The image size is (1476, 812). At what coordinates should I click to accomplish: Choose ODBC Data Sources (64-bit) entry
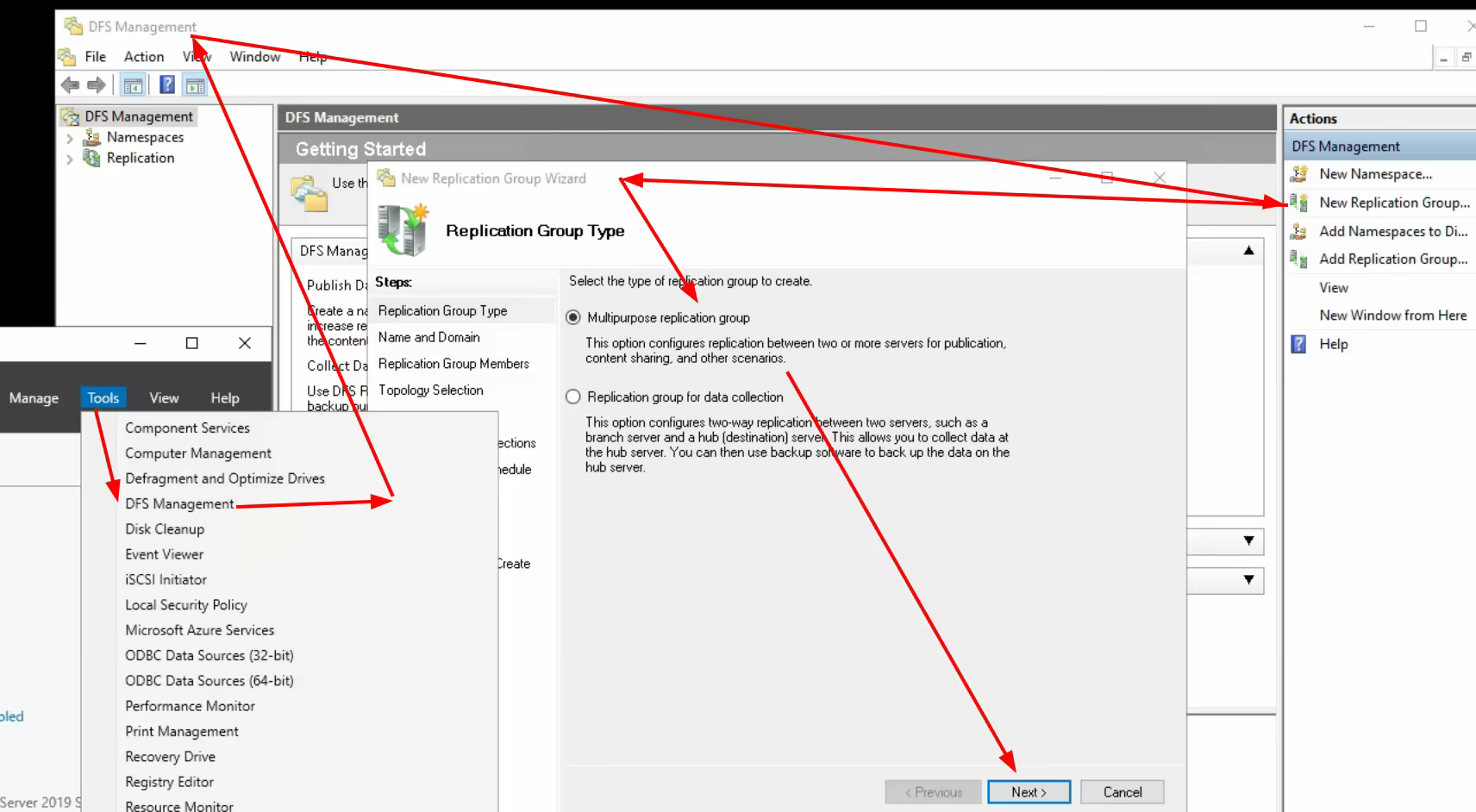[210, 681]
